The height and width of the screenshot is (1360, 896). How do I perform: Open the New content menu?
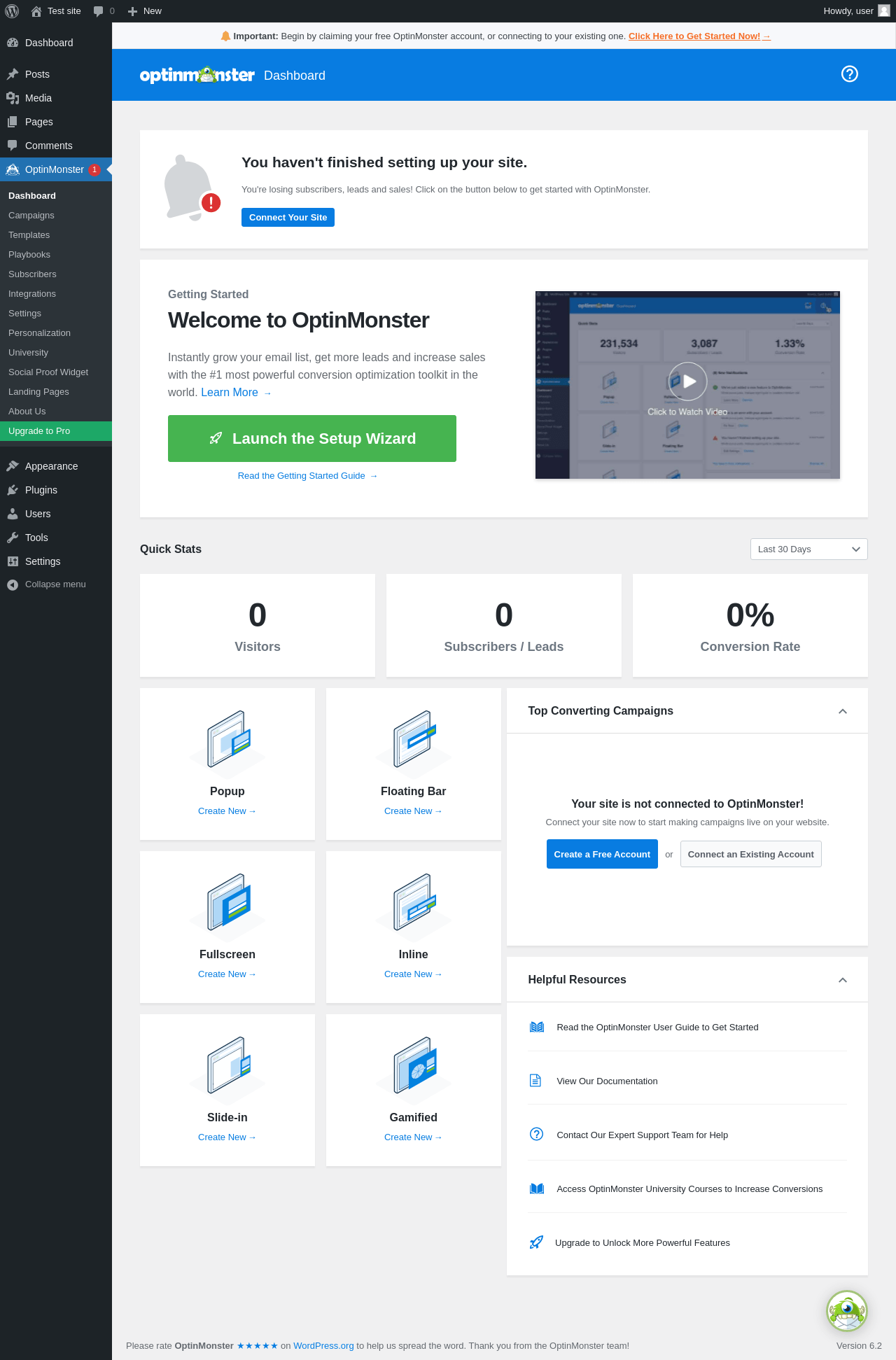pyautogui.click(x=144, y=11)
